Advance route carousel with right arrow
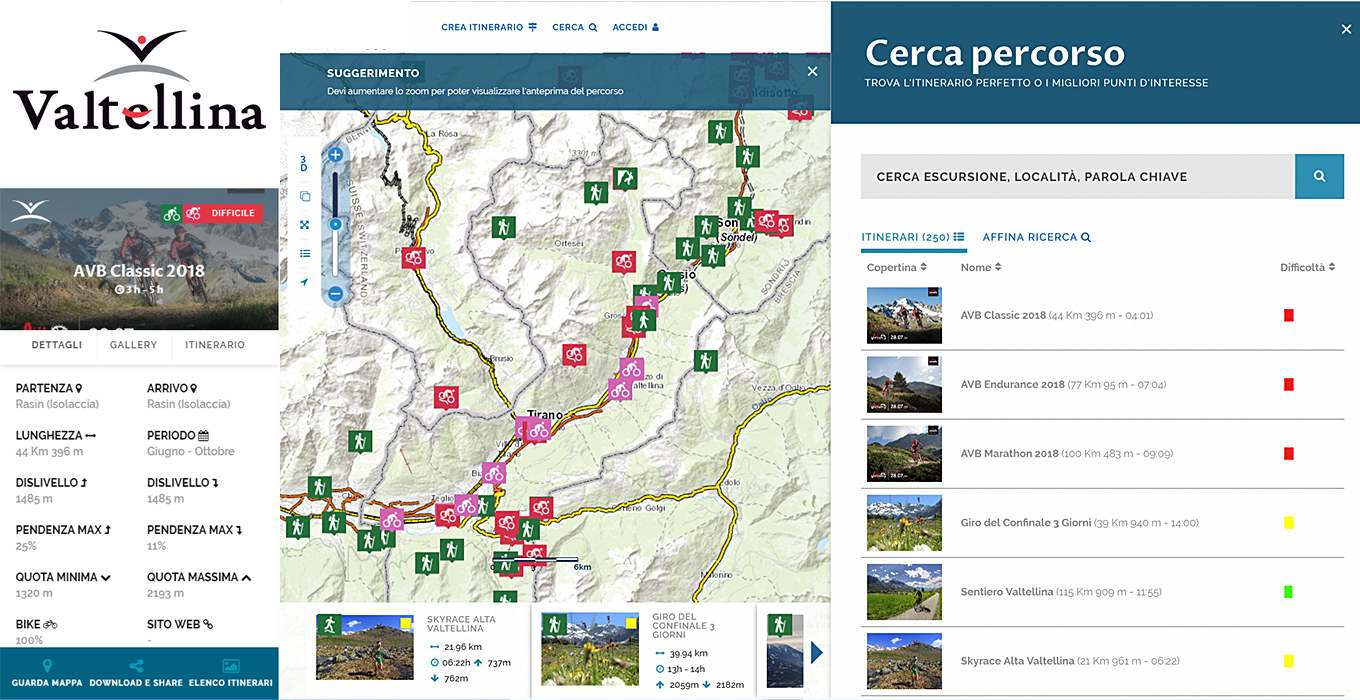The image size is (1360, 700). pyautogui.click(x=817, y=653)
